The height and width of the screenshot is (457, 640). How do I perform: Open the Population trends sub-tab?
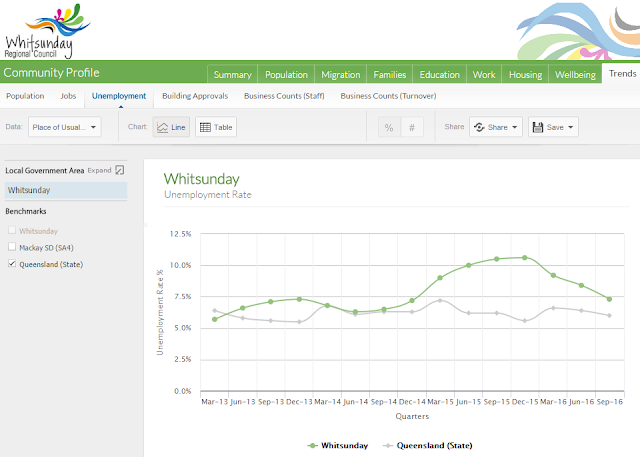25,96
